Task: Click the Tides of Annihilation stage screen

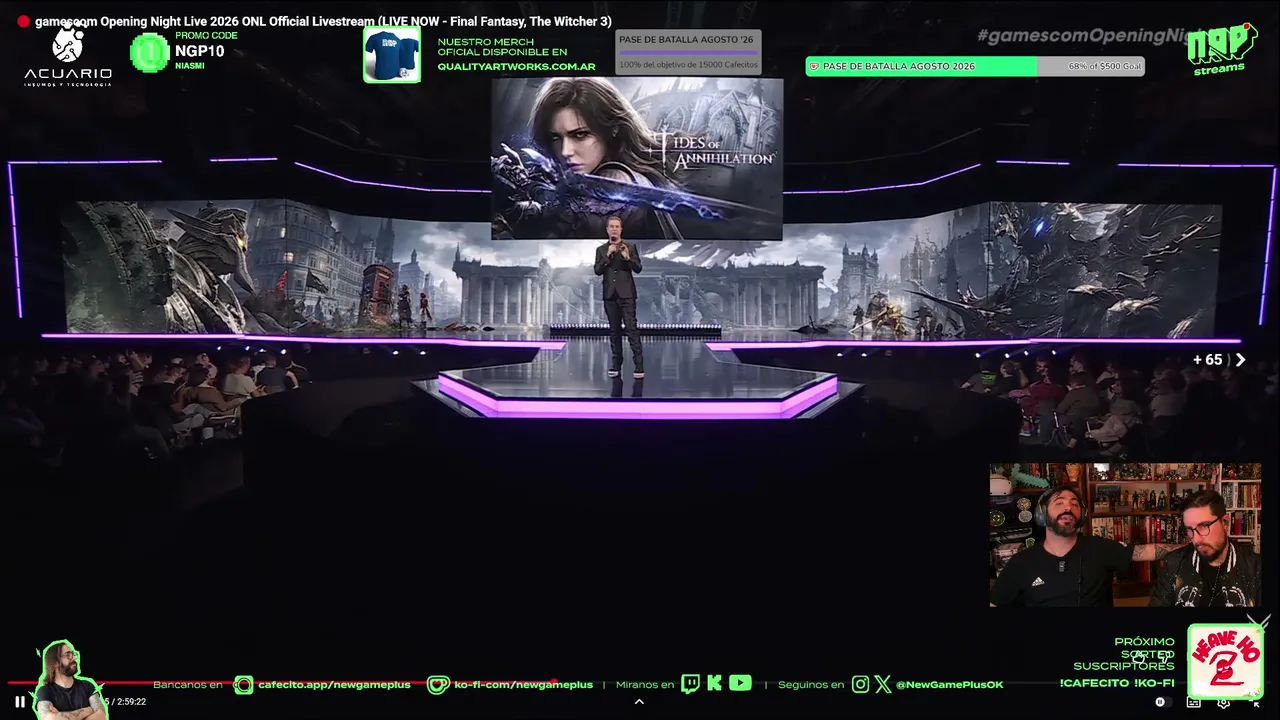Action: (637, 159)
